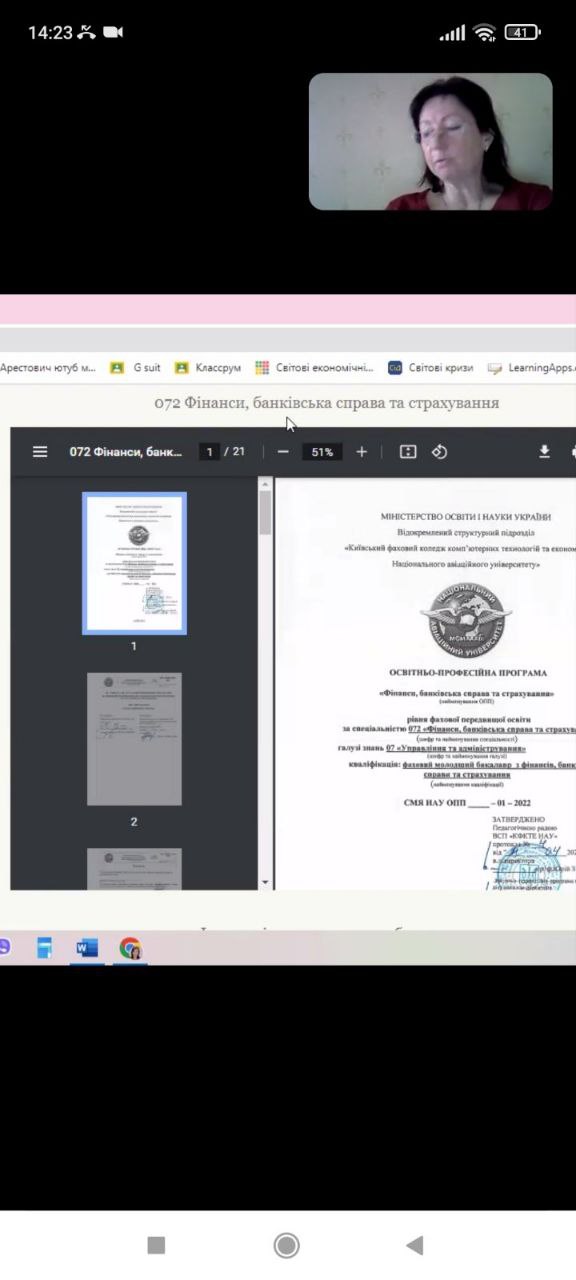
Task: Open Google Chrome from the taskbar
Action: [130, 948]
